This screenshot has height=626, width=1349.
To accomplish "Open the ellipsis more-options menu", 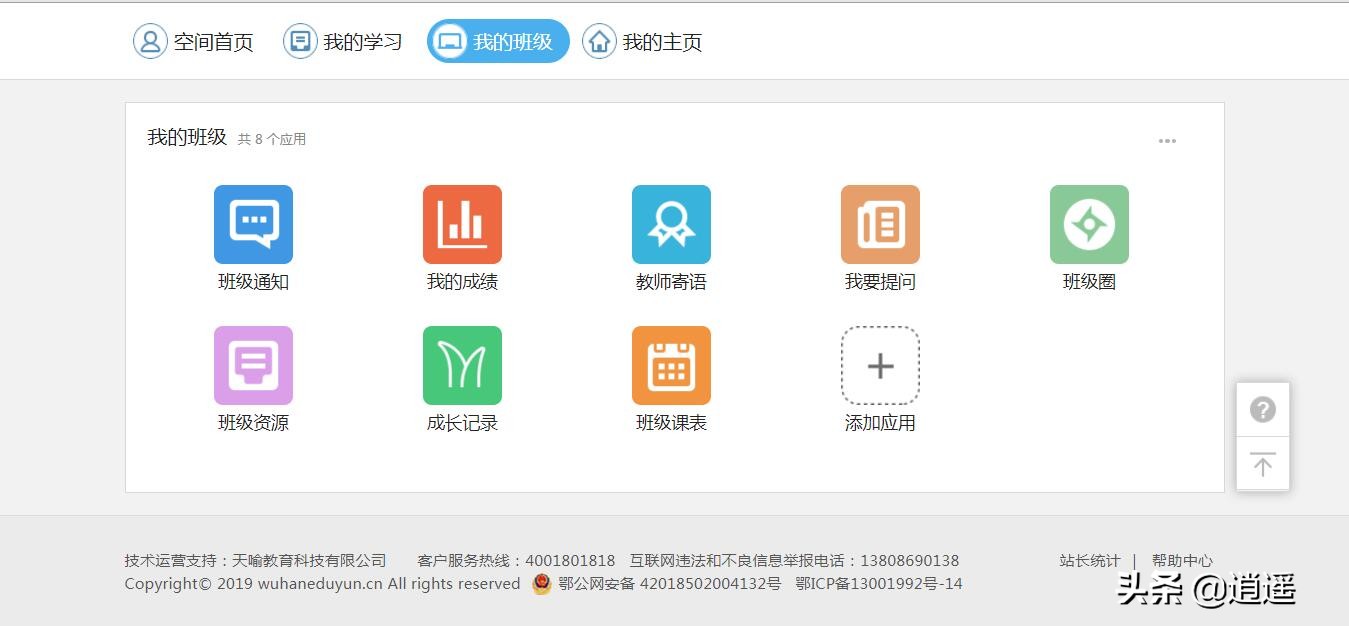I will 1166,141.
